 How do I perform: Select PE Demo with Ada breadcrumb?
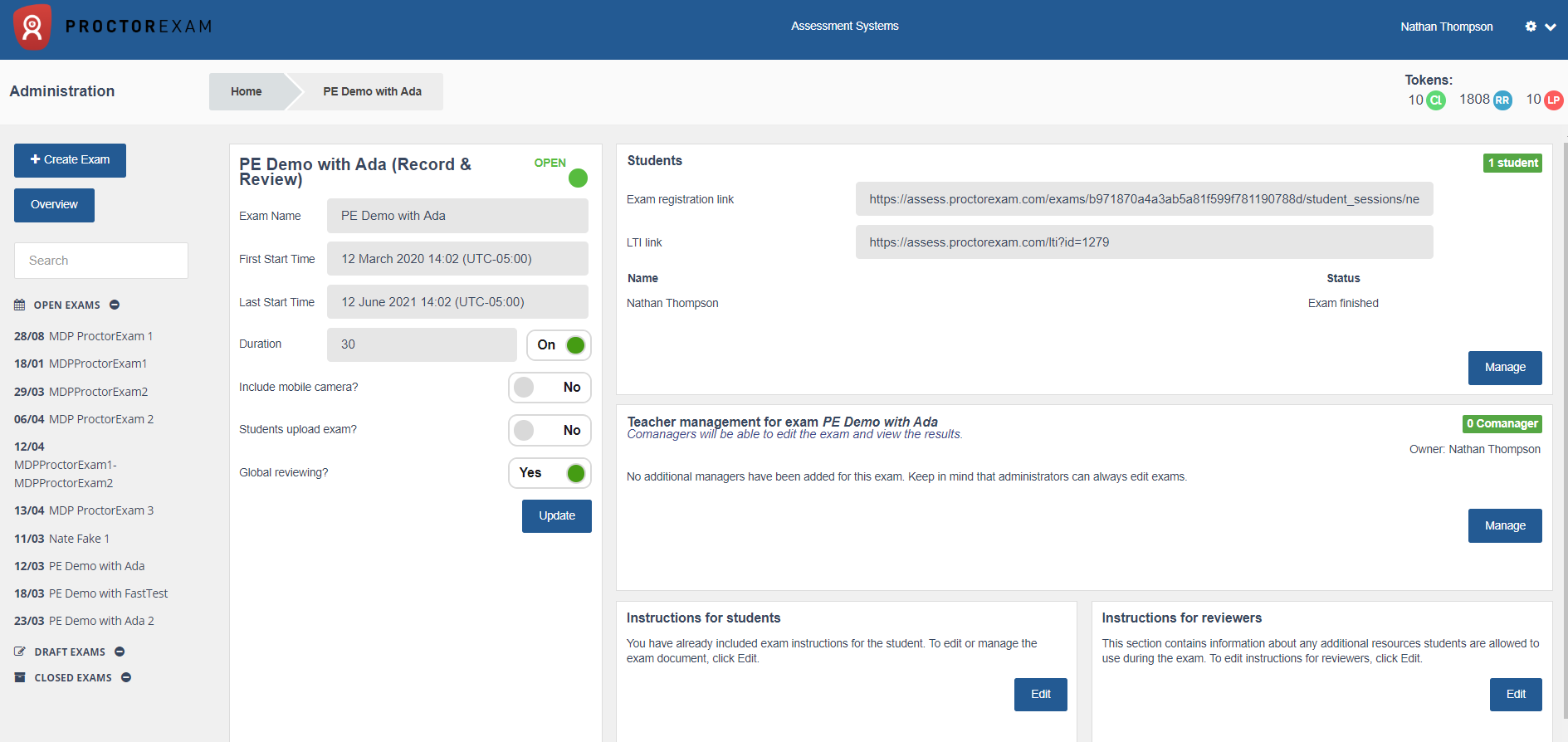(372, 91)
